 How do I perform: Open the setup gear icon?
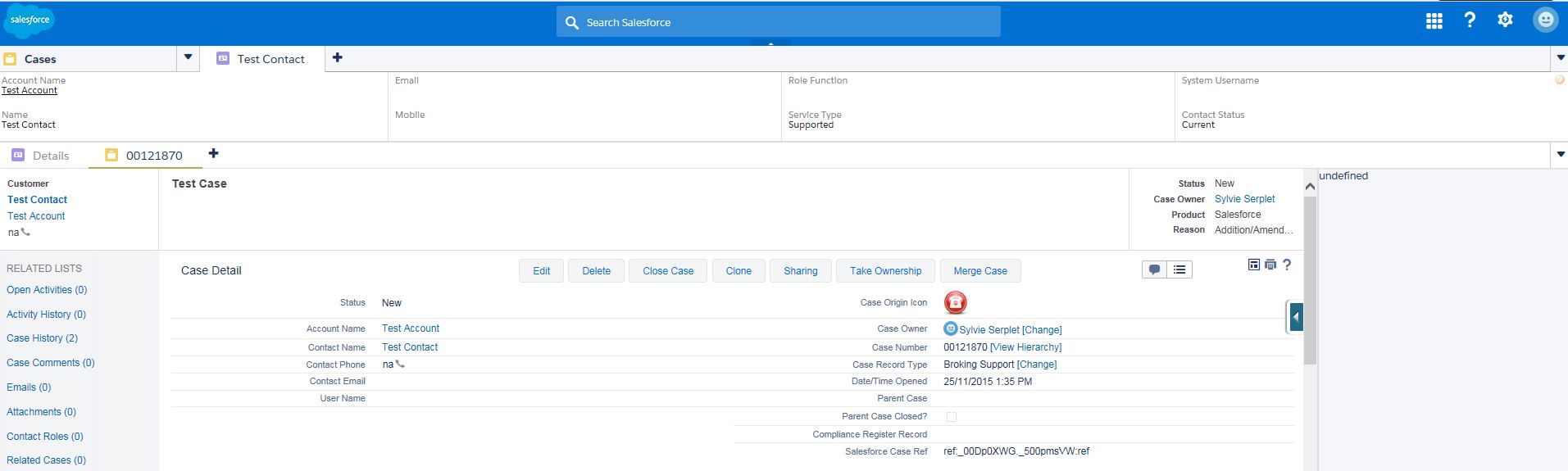[x=1505, y=20]
